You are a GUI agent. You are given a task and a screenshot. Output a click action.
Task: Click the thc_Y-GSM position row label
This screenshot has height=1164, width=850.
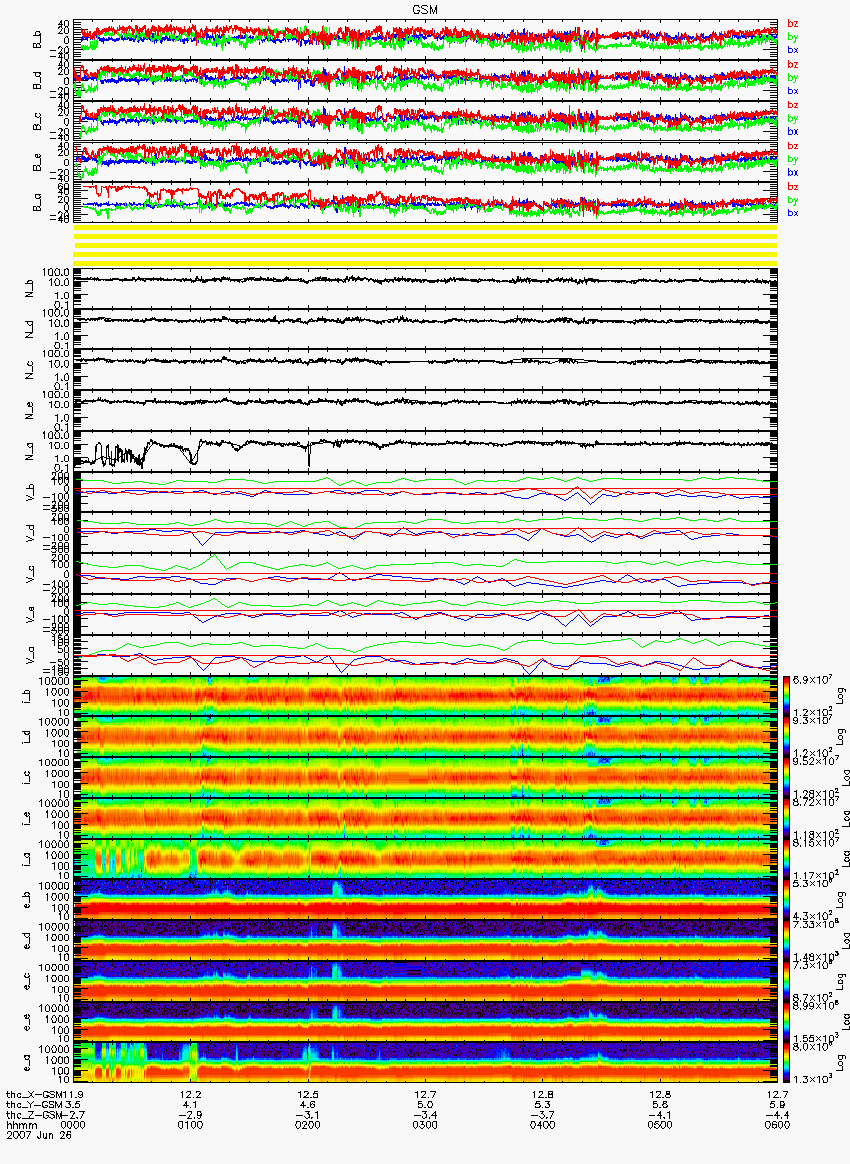pyautogui.click(x=36, y=1105)
